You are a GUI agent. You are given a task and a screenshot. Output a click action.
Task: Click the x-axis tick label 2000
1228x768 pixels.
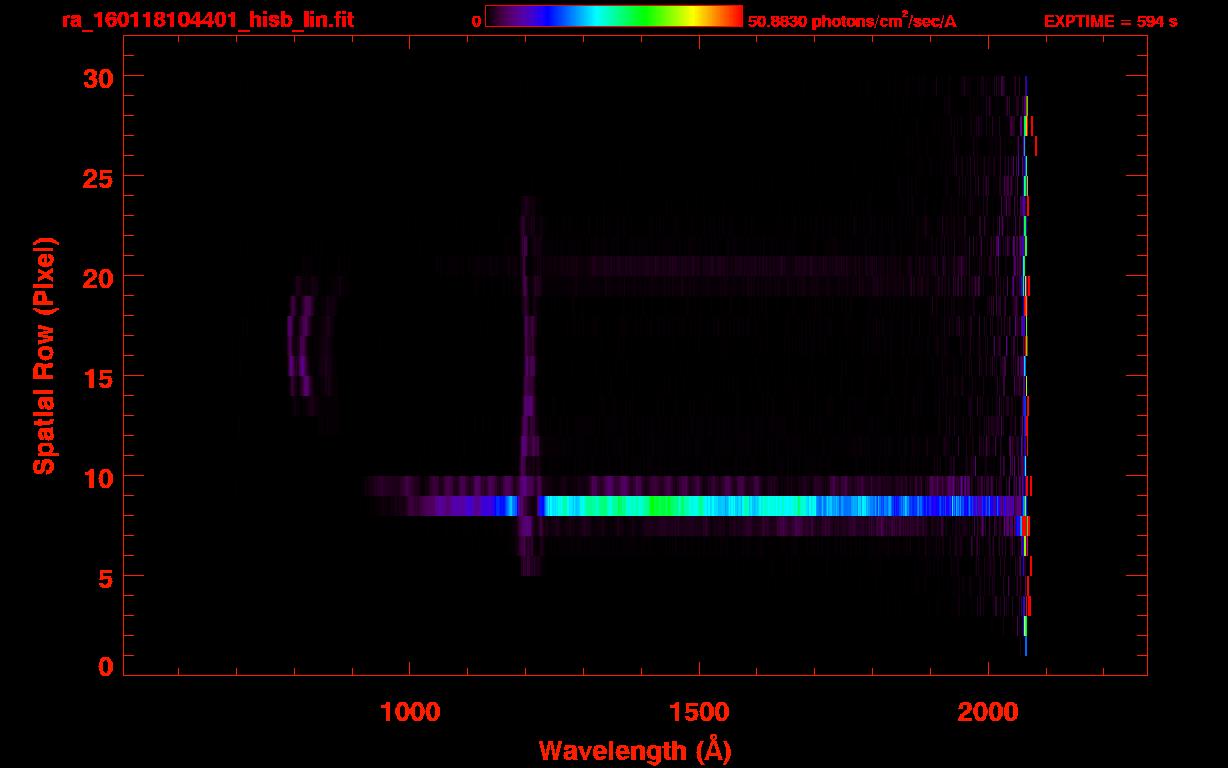988,711
